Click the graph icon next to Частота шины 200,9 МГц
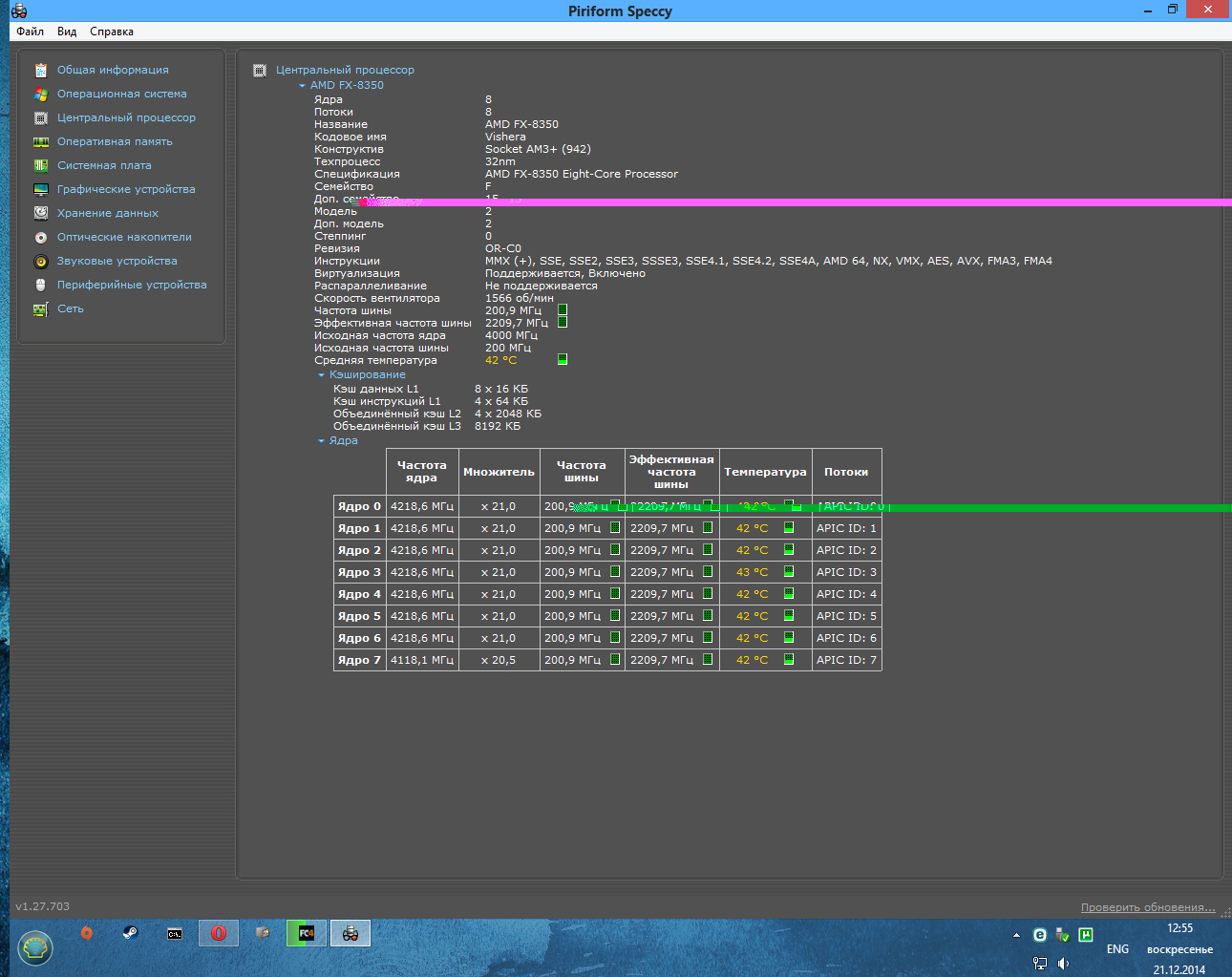 click(x=563, y=310)
